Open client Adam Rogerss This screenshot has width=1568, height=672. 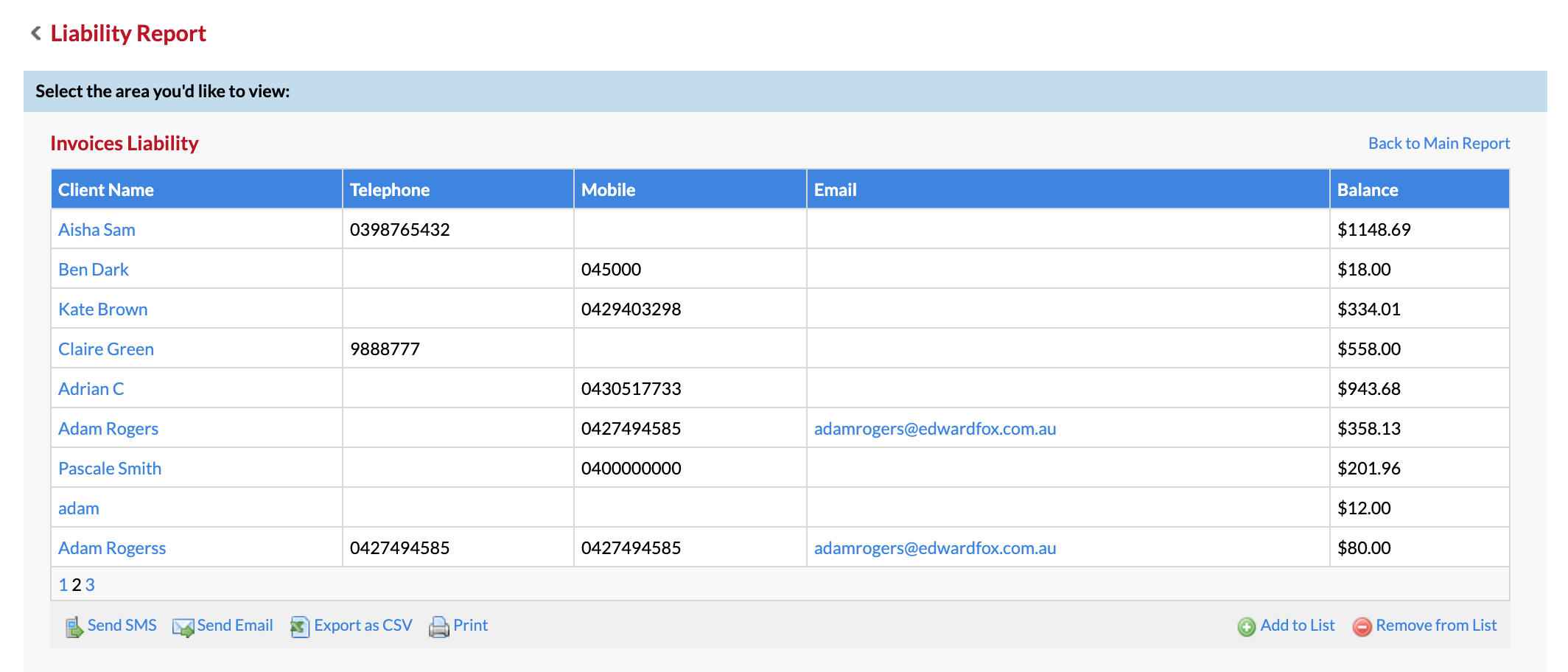tap(112, 548)
